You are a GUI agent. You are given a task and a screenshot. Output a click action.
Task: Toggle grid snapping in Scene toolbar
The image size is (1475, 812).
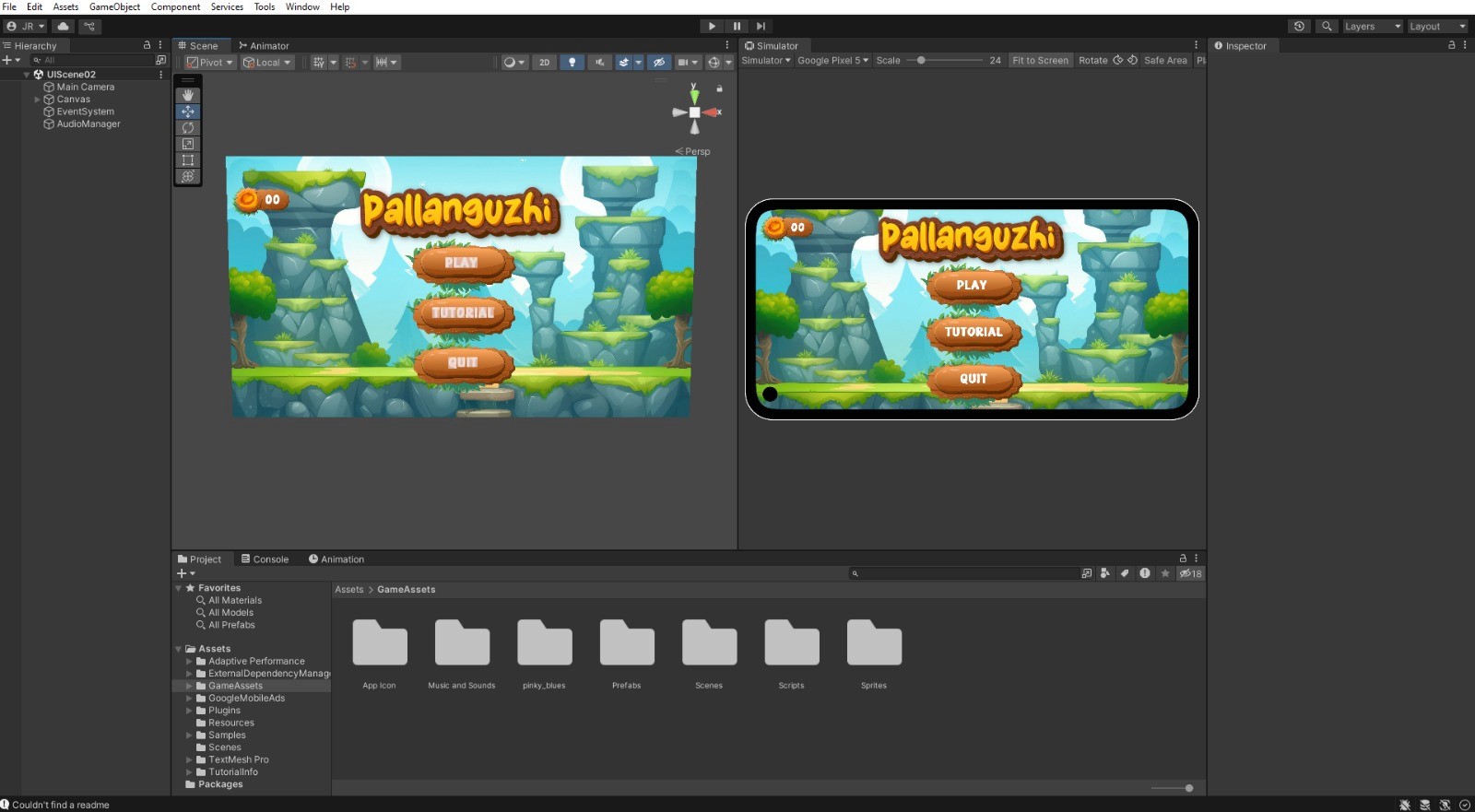pyautogui.click(x=350, y=62)
